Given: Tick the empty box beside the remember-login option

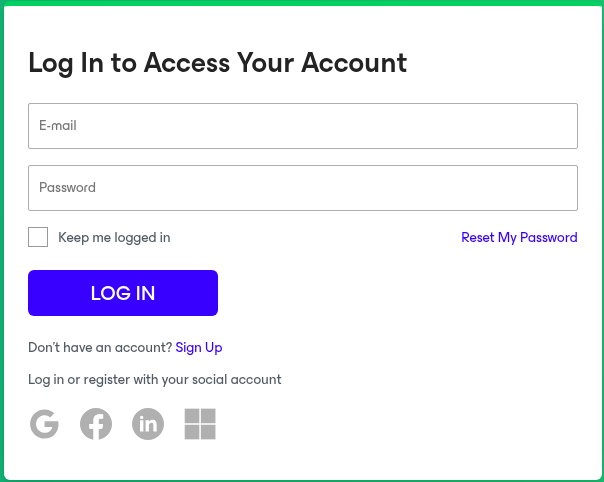Looking at the screenshot, I should click(x=38, y=237).
